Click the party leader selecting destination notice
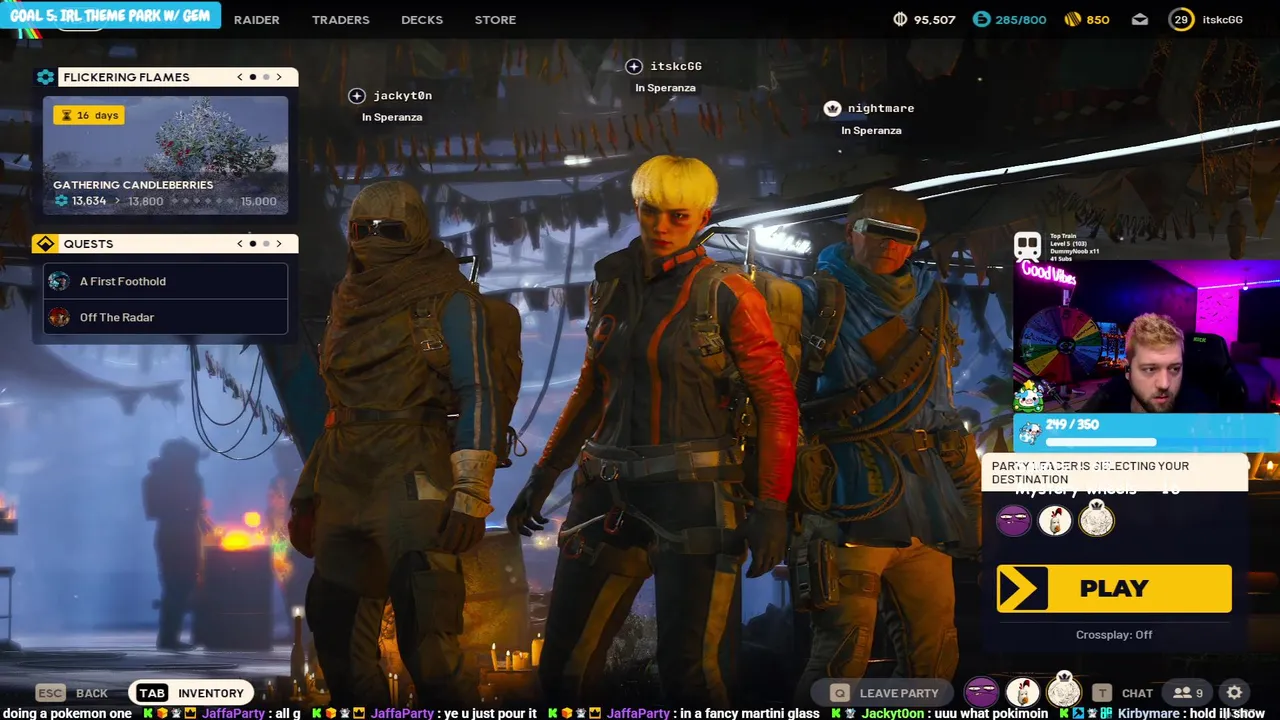The width and height of the screenshot is (1280, 720). (x=1115, y=472)
